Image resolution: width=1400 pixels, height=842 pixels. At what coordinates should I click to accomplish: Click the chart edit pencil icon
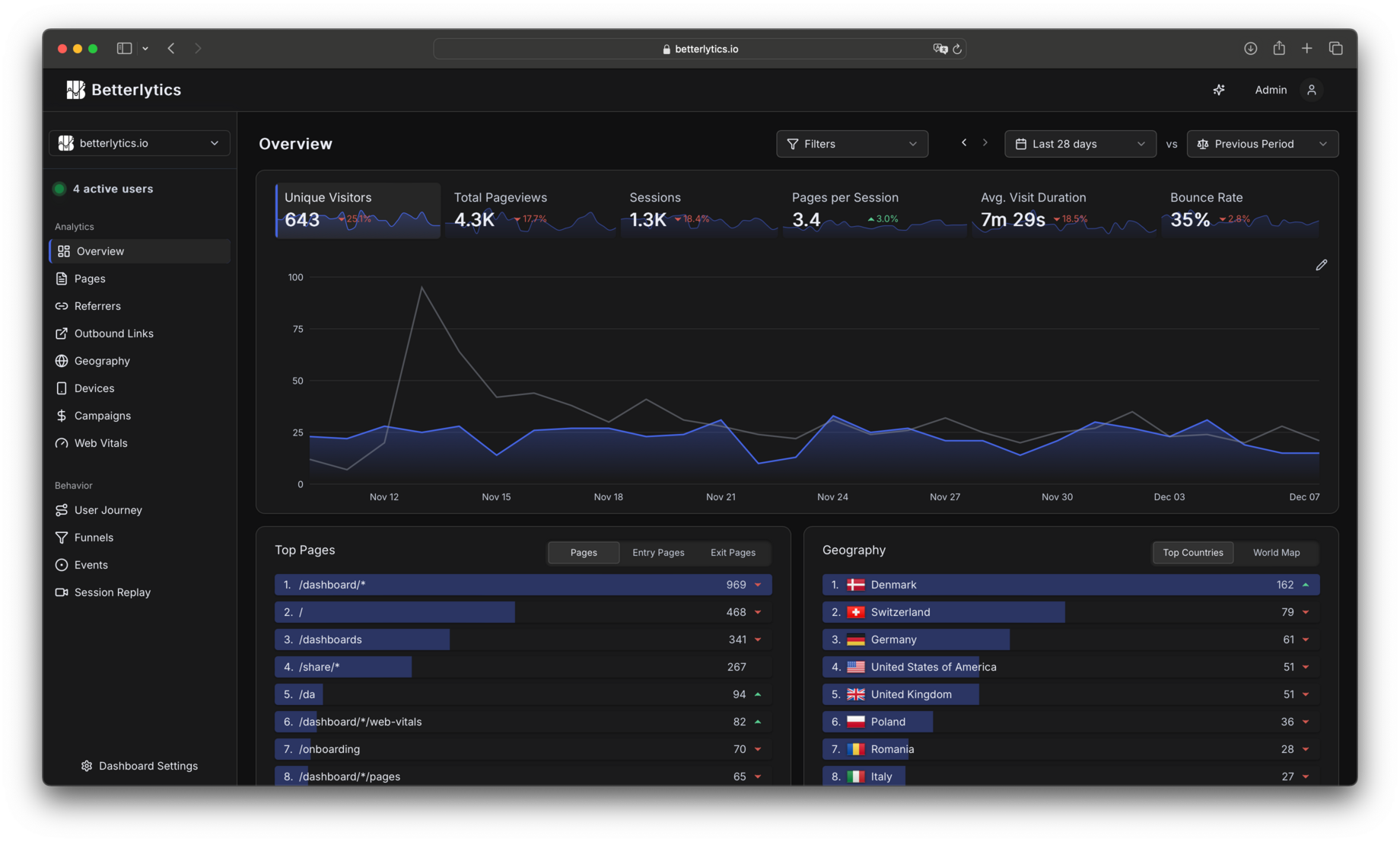point(1322,264)
